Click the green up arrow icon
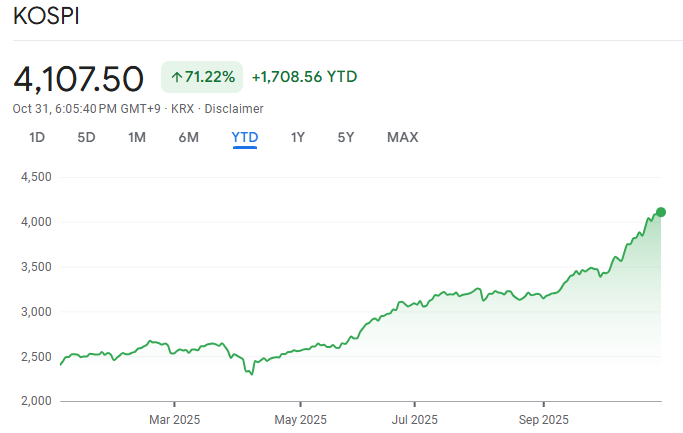 pyautogui.click(x=177, y=77)
